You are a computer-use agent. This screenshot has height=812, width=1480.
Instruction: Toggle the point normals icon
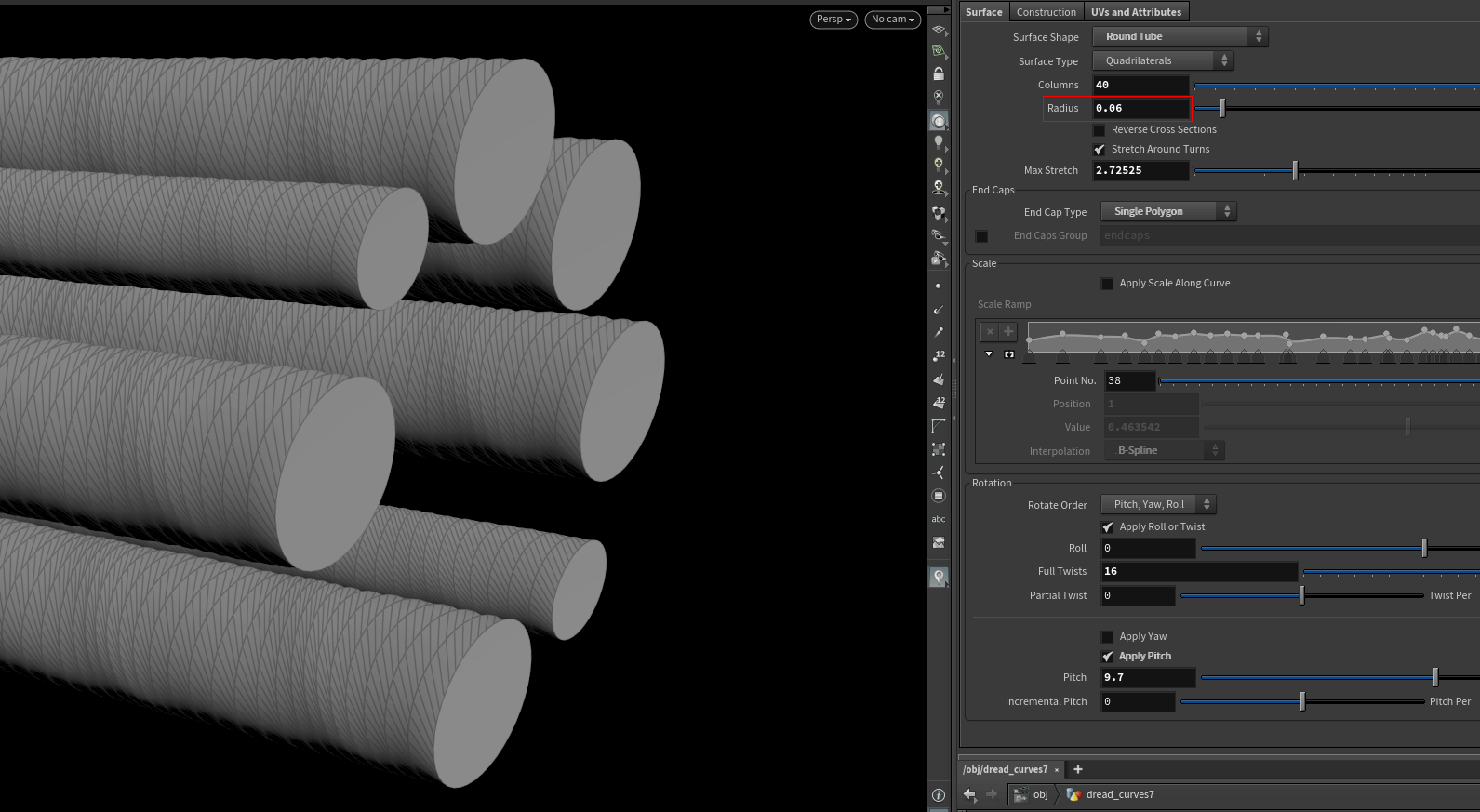[x=939, y=309]
